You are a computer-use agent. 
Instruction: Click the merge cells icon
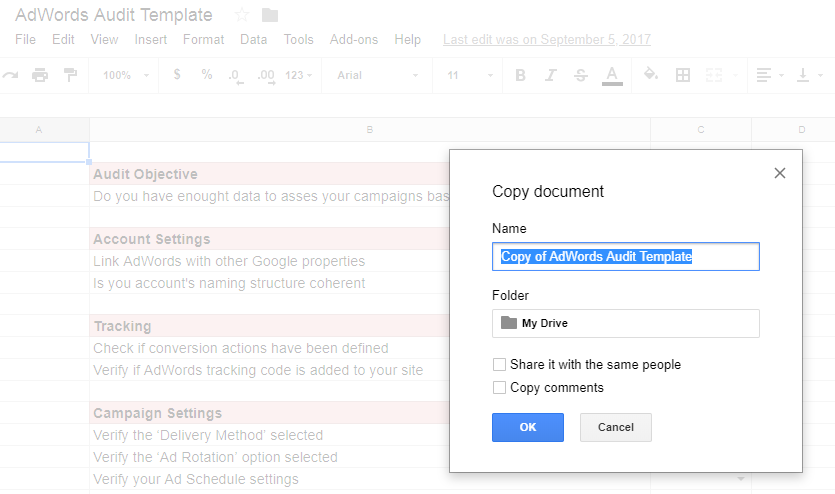(x=714, y=75)
